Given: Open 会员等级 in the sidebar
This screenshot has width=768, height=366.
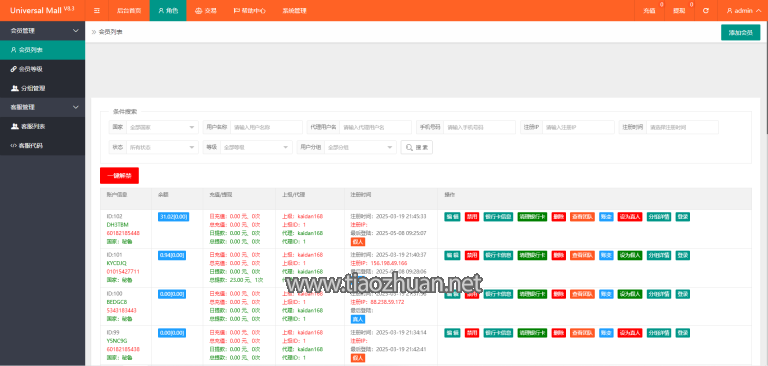Looking at the screenshot, I should 43,69.
